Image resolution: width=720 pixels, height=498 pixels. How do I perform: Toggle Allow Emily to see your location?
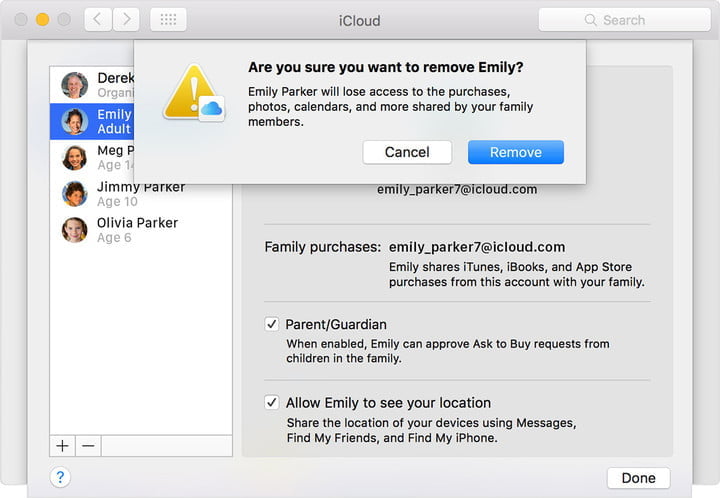(x=272, y=403)
